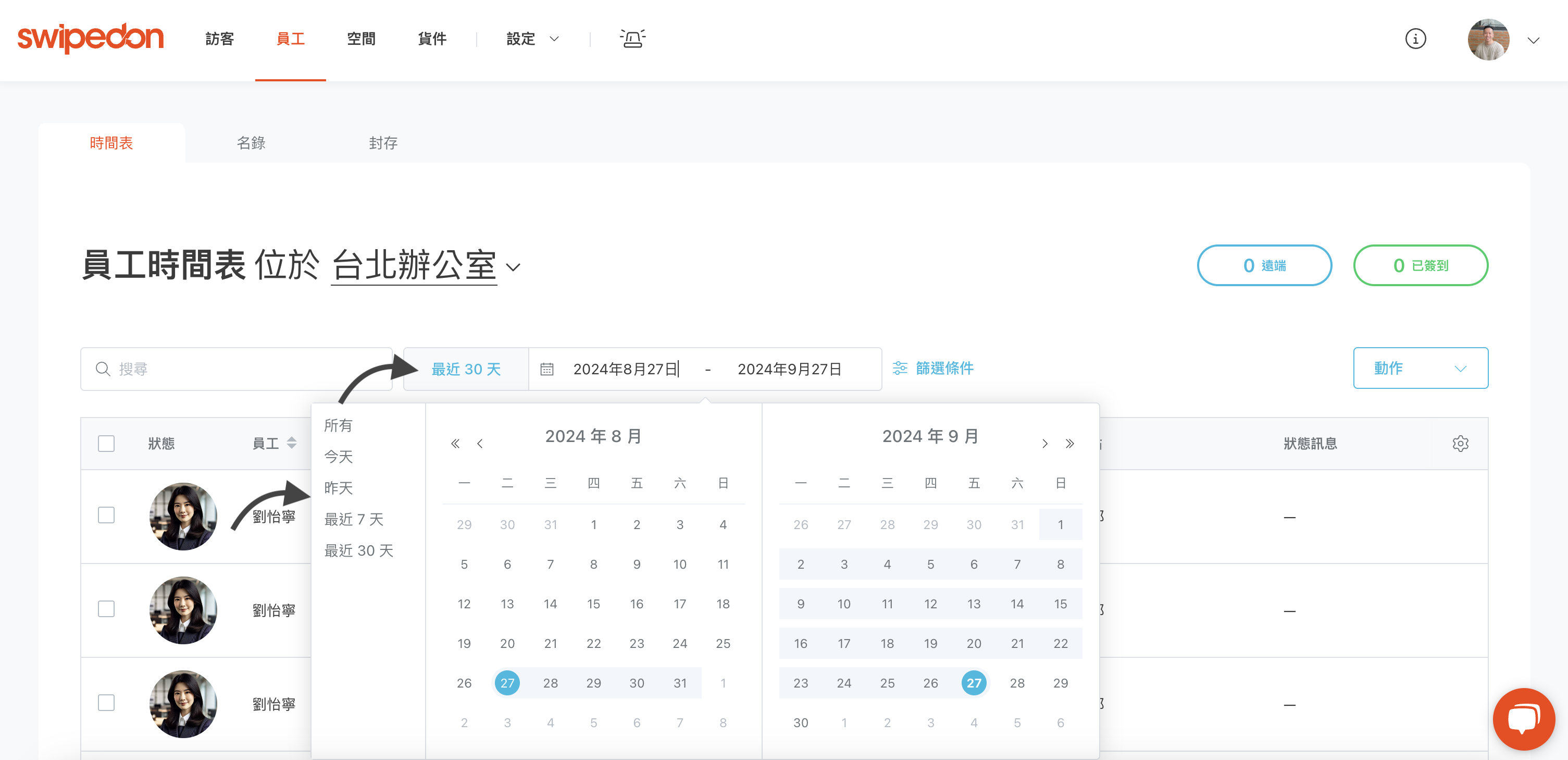Go to the 貨件 deliveries menu
This screenshot has height=760, width=1568.
432,39
